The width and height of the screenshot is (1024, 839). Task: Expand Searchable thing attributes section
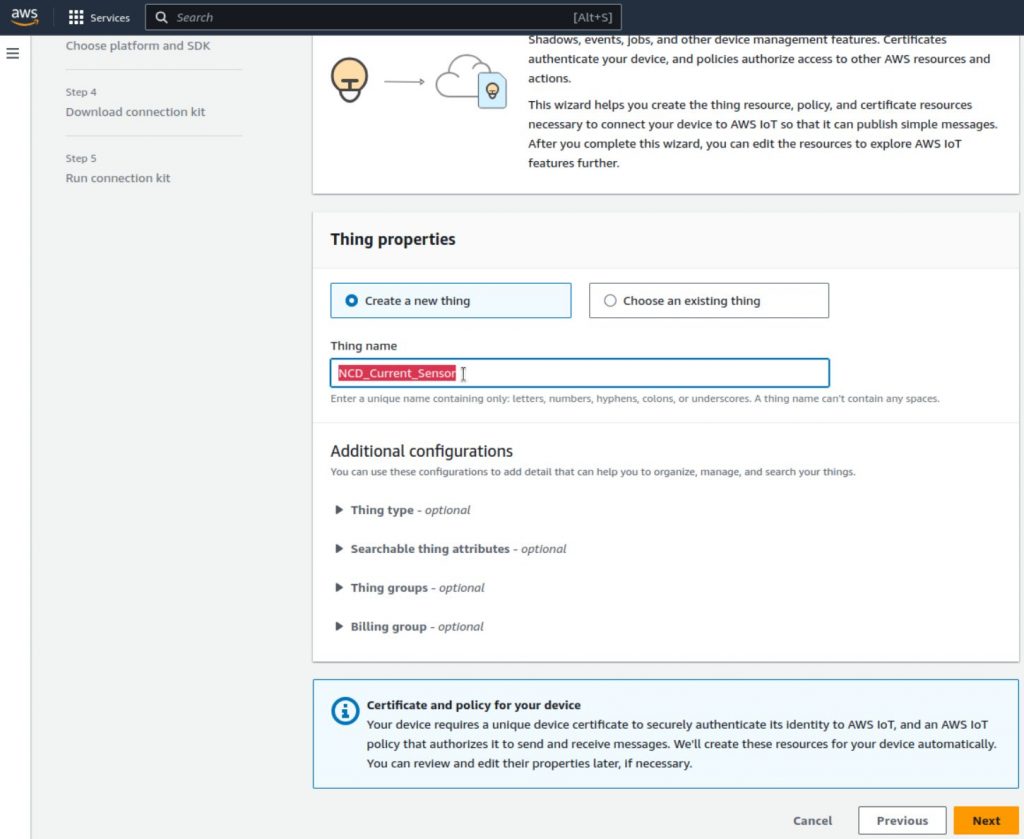coord(340,549)
